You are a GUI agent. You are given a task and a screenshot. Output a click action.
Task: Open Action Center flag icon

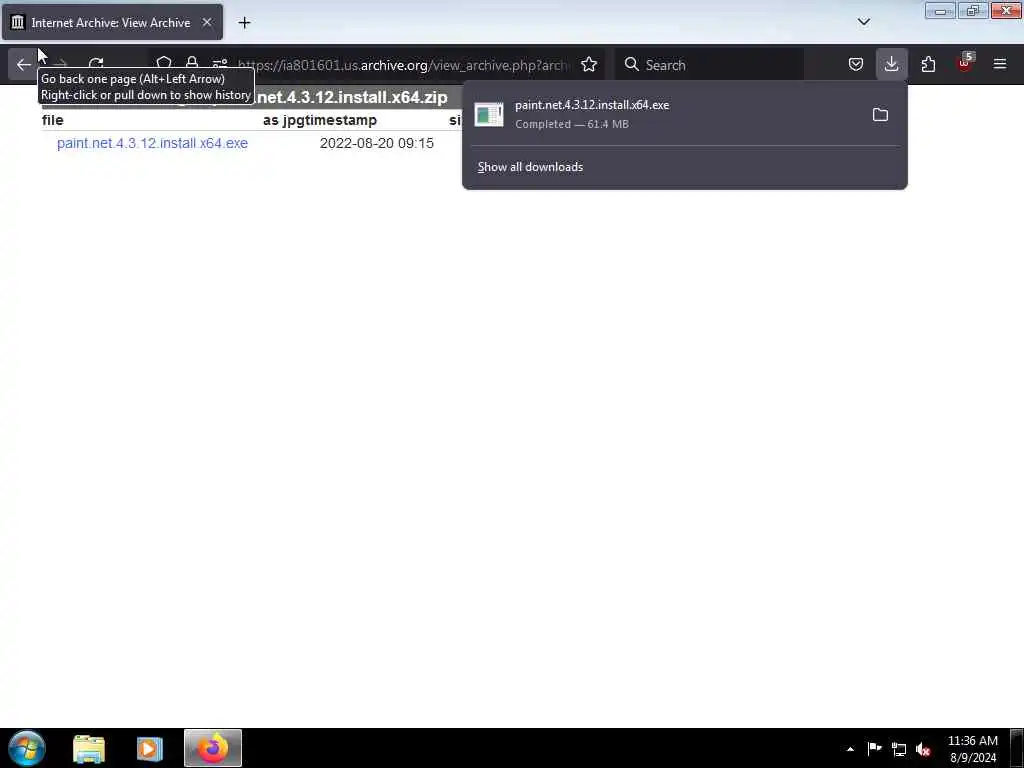[874, 748]
